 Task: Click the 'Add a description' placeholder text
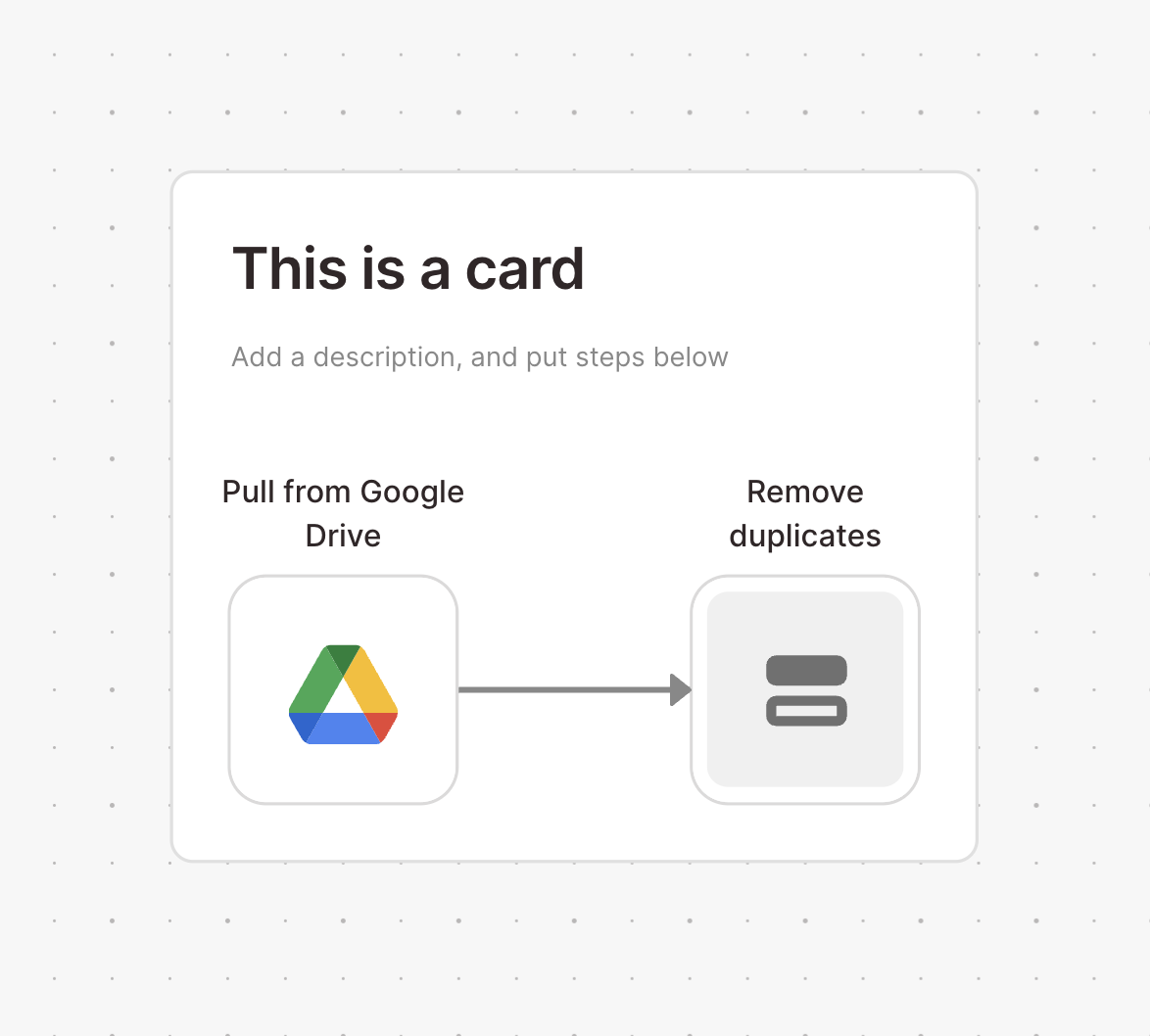tap(480, 357)
